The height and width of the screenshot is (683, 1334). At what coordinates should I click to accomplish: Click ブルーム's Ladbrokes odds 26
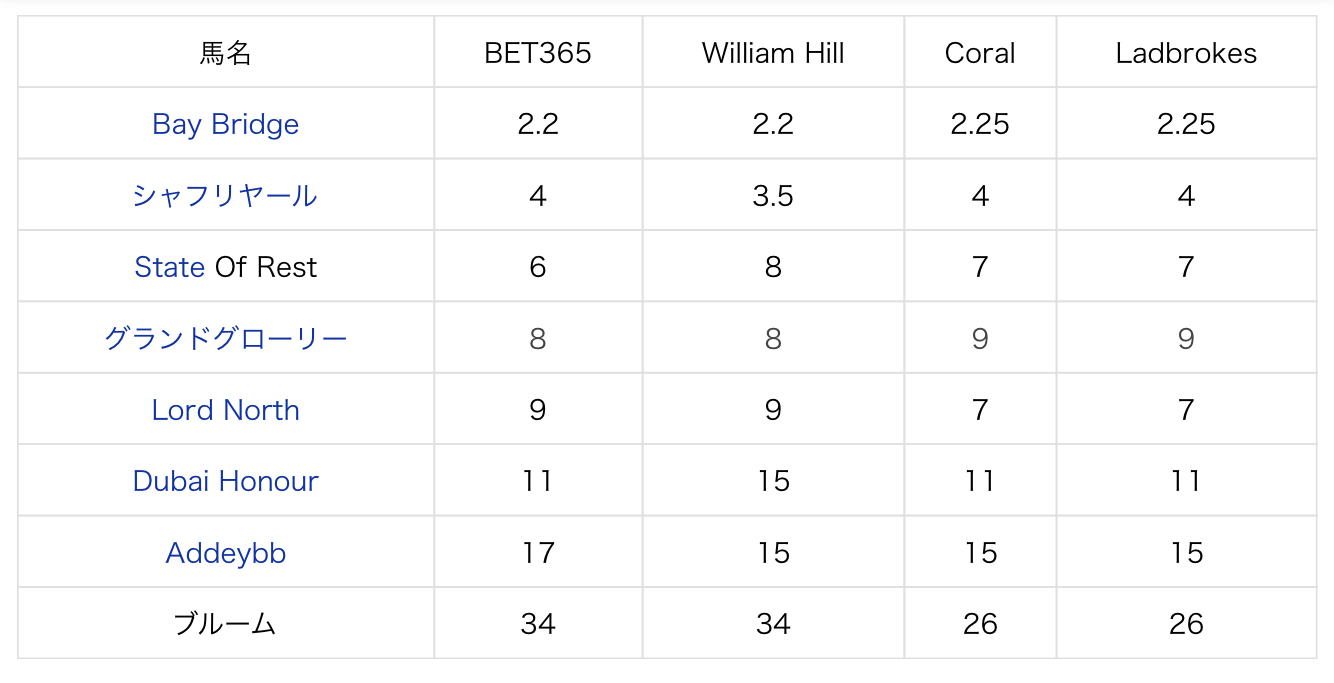1186,624
